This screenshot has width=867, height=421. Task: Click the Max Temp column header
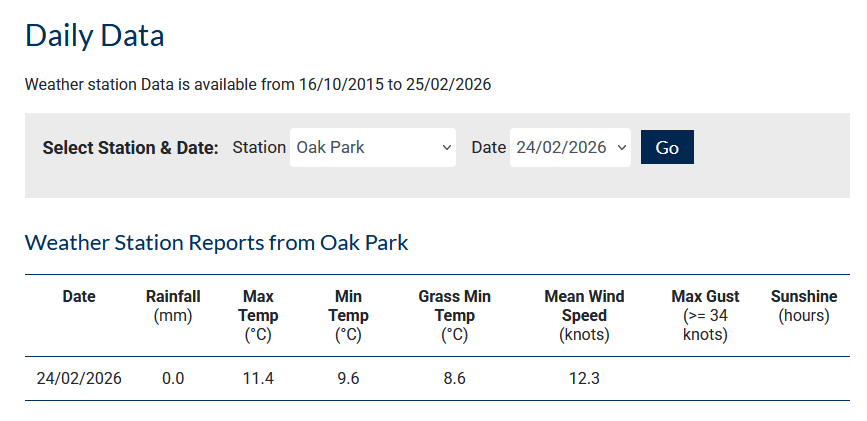click(x=258, y=315)
